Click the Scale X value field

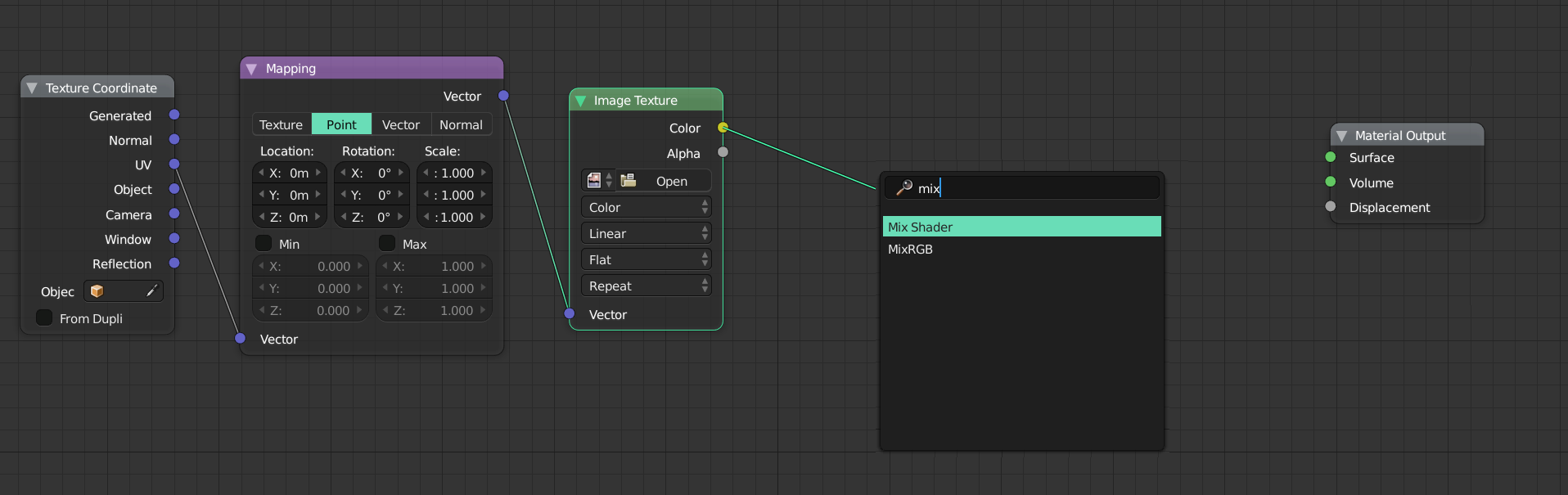[x=454, y=173]
